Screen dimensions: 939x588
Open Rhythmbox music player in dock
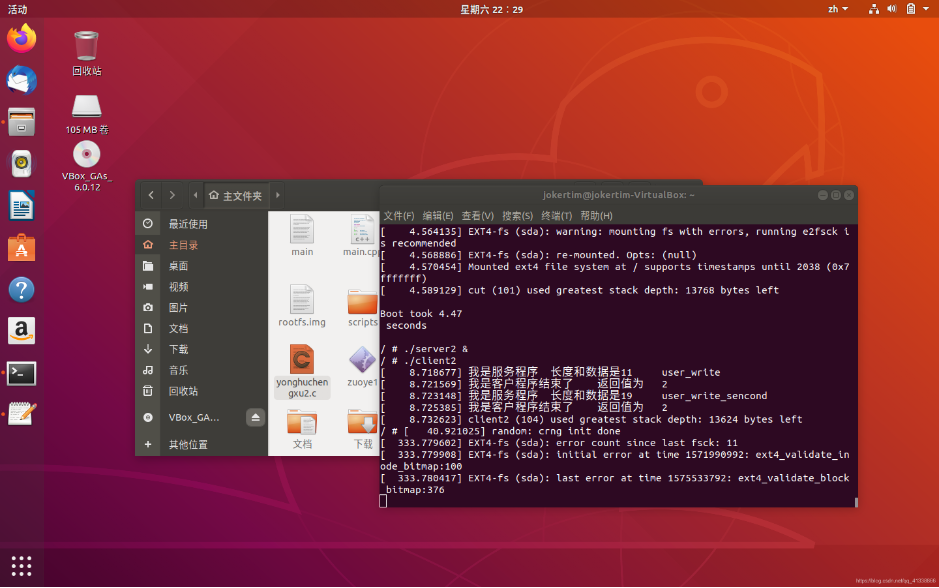click(x=22, y=163)
